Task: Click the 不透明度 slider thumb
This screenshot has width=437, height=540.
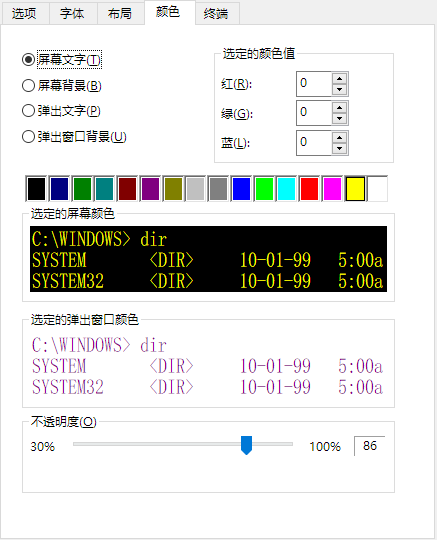Action: coord(246,445)
